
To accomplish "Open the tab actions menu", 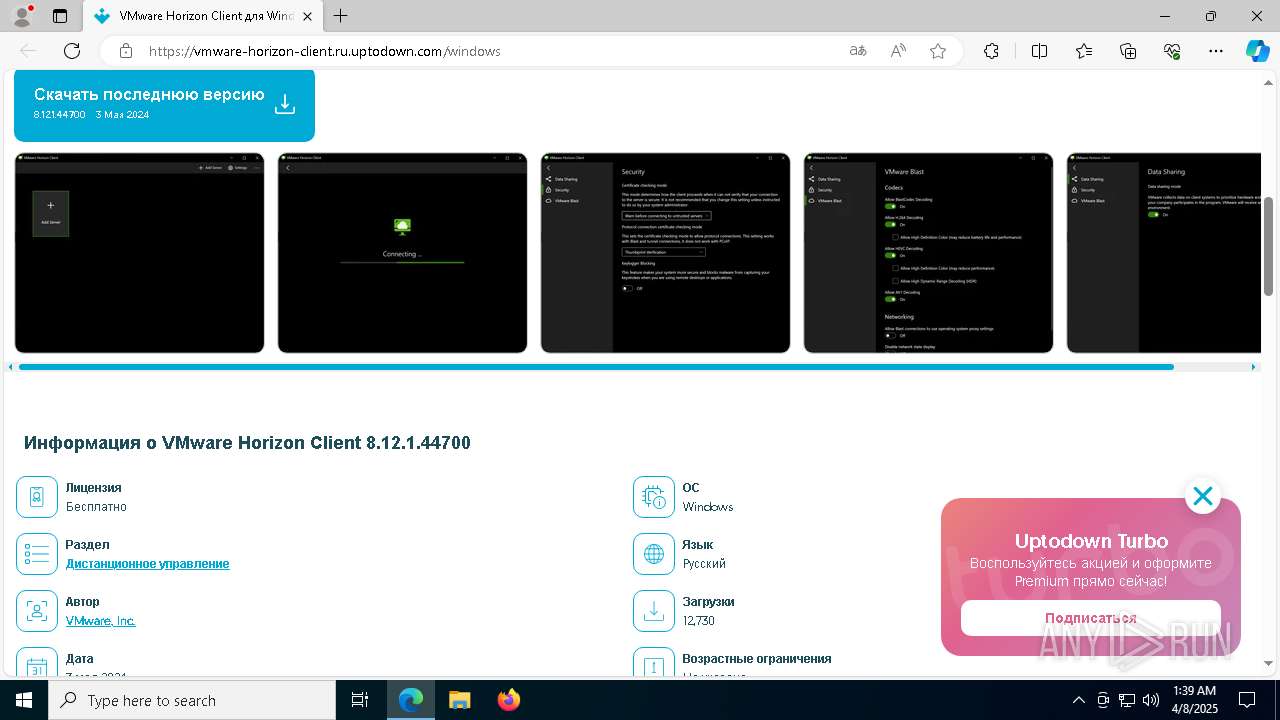I will [60, 16].
